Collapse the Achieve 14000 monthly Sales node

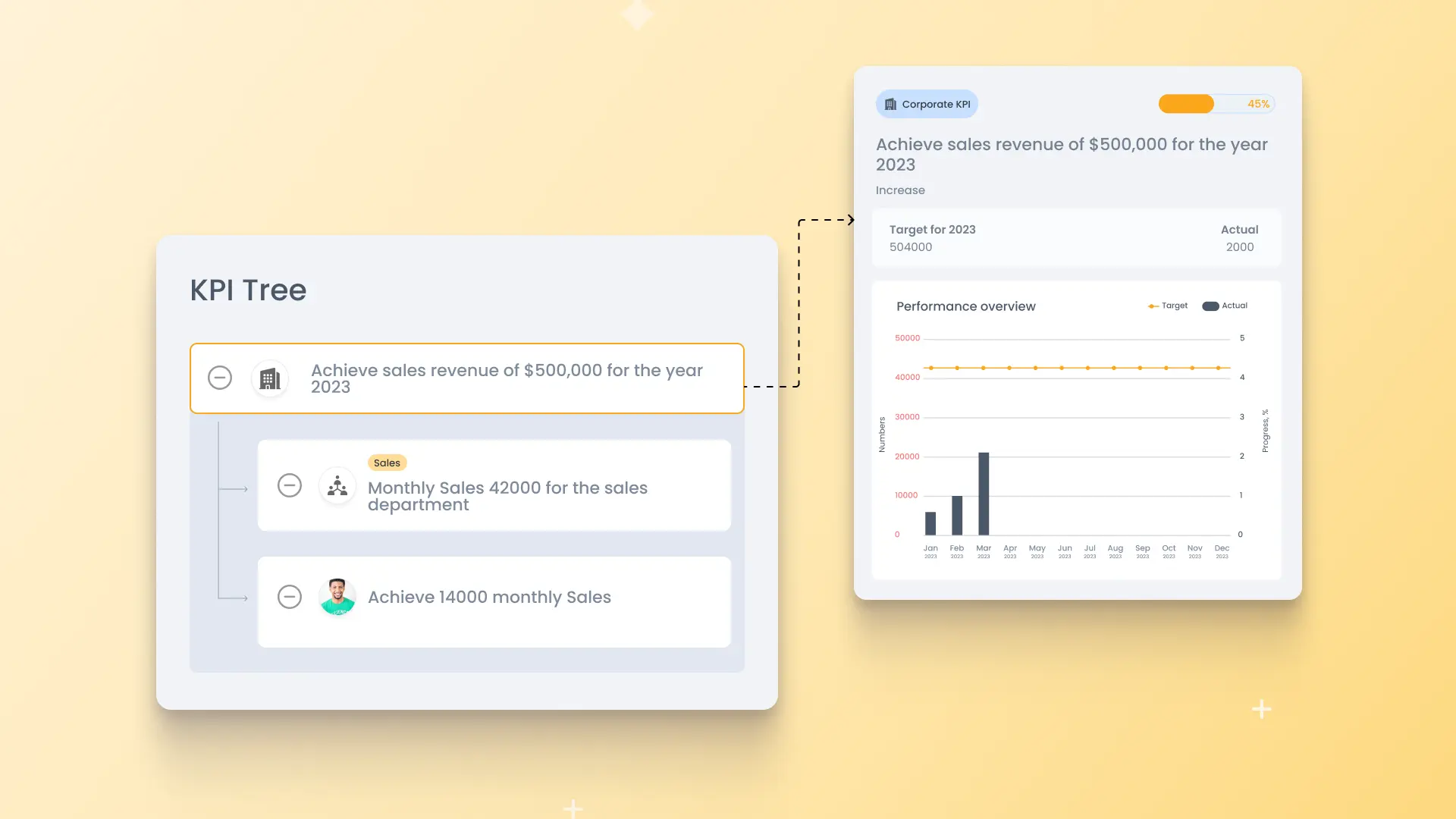click(290, 597)
